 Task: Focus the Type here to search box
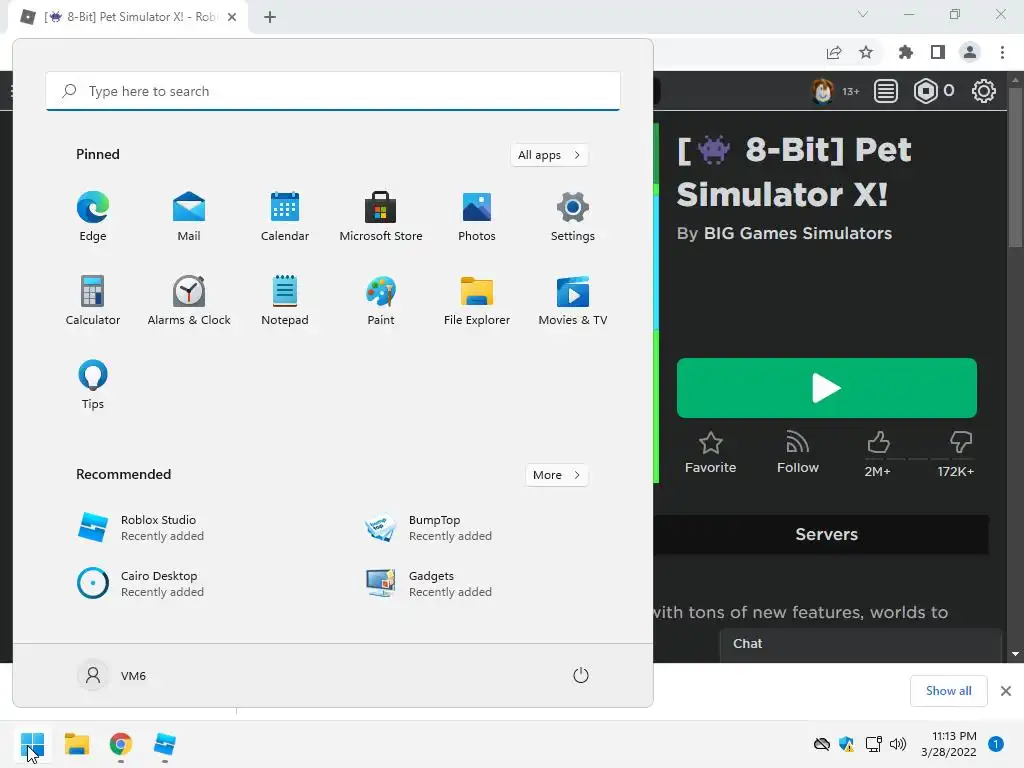click(x=333, y=91)
